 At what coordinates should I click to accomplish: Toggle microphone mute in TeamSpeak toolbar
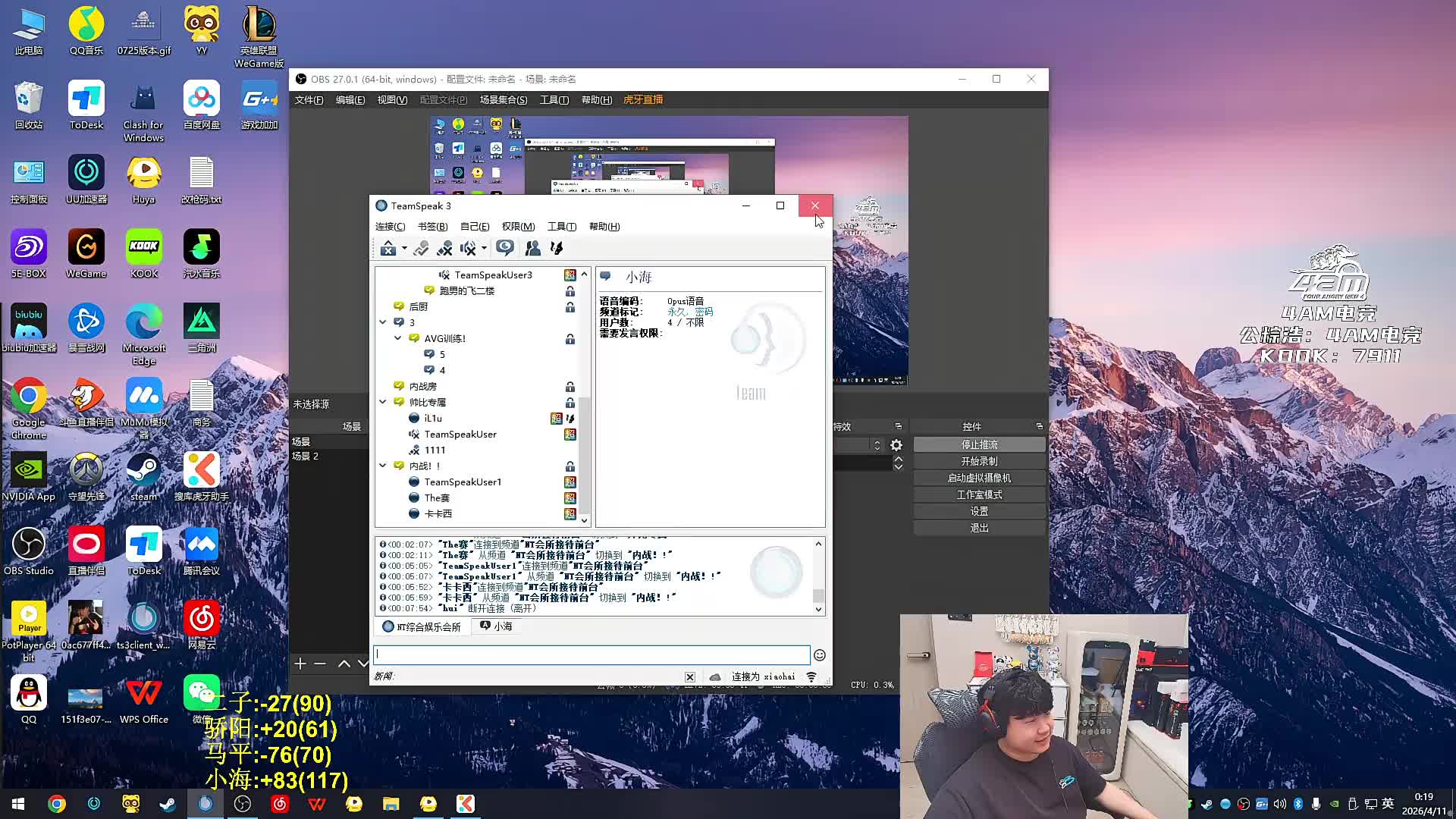(444, 248)
